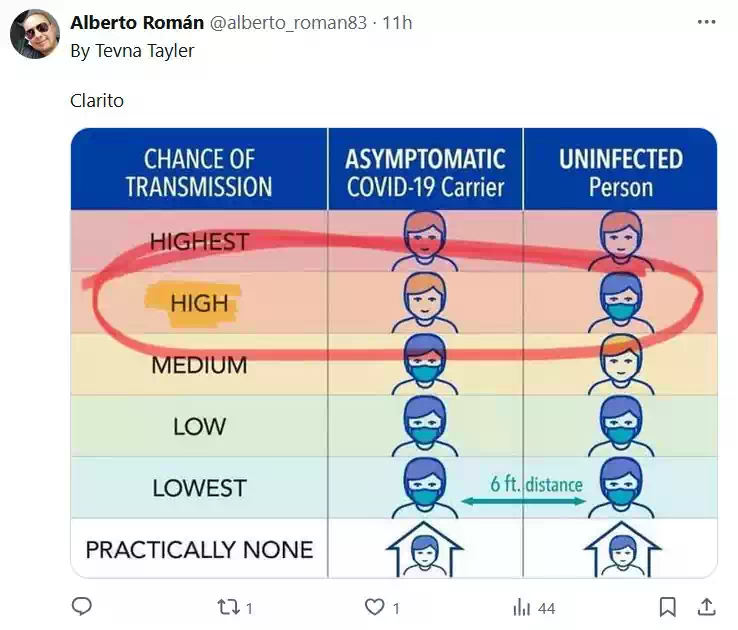Click the Alberto Román display name
Image resolution: width=738 pixels, height=630 pixels.
(136, 23)
